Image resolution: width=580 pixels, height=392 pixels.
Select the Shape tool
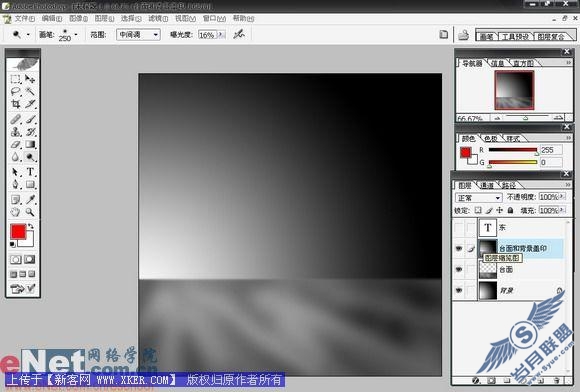click(x=30, y=184)
